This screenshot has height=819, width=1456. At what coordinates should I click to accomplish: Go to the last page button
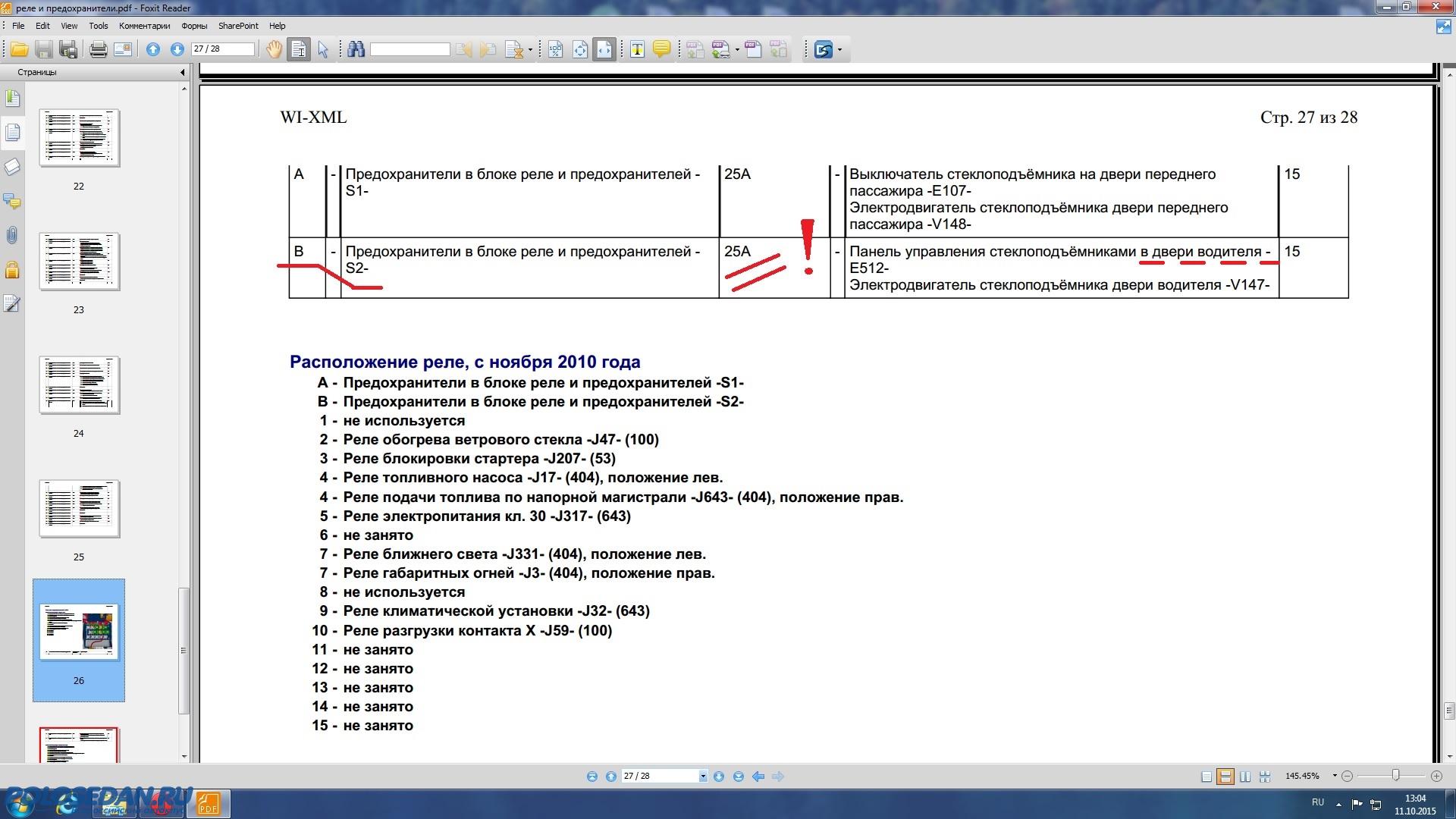(x=738, y=777)
